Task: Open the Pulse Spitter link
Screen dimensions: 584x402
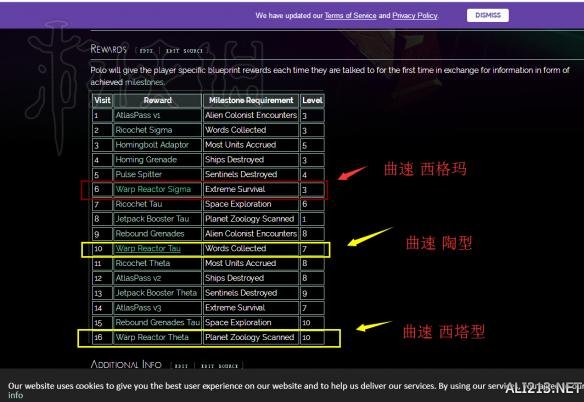Action: (x=138, y=174)
